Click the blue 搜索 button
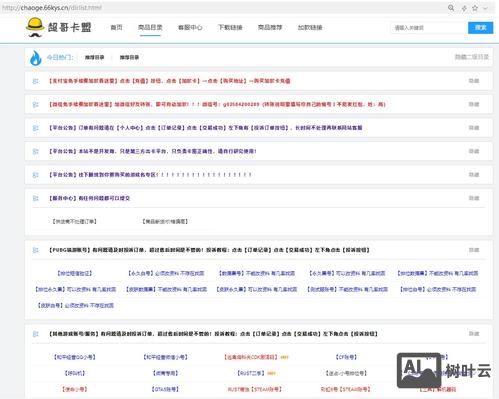499x399 pixels. 480,28
